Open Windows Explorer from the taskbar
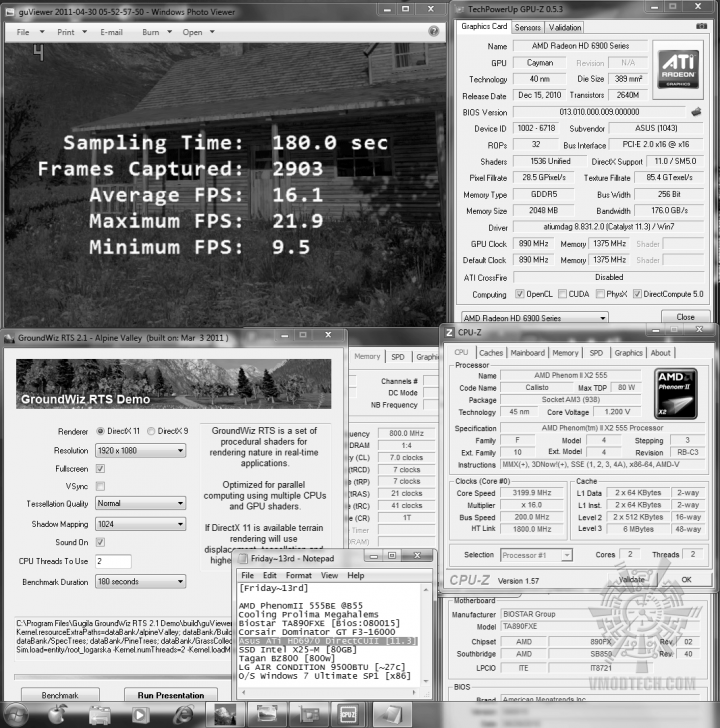 coord(99,715)
